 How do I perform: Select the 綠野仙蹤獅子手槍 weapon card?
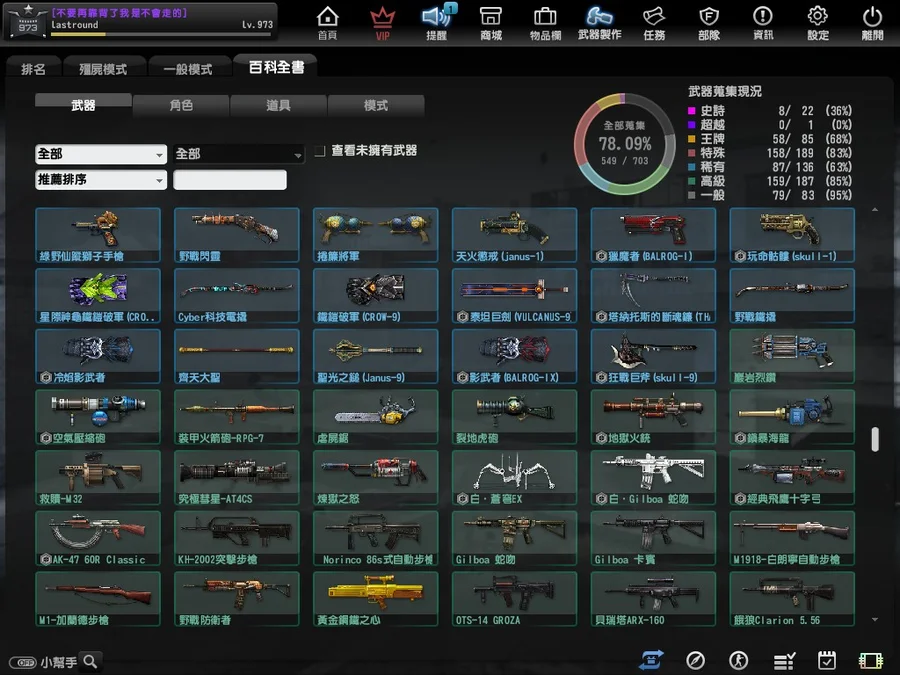[98, 235]
